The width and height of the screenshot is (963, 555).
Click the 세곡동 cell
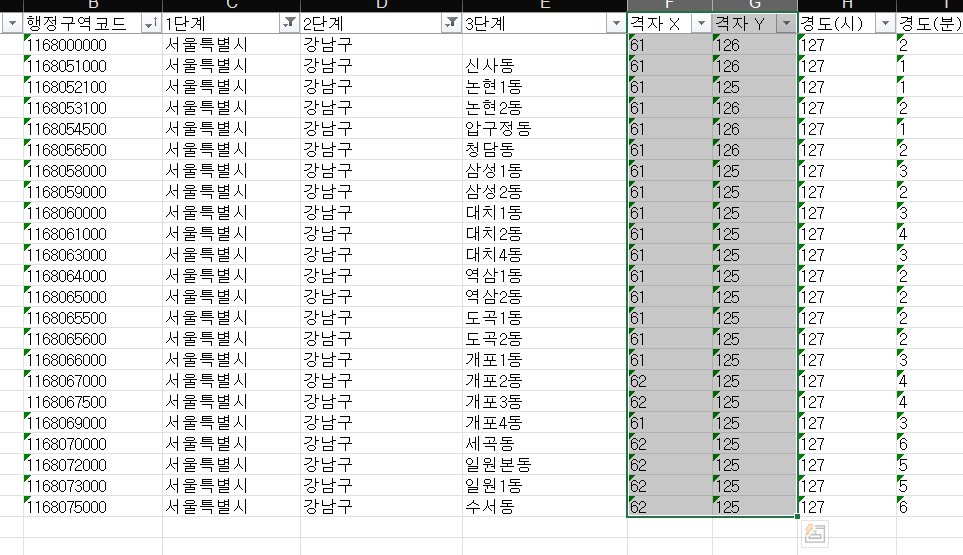545,444
